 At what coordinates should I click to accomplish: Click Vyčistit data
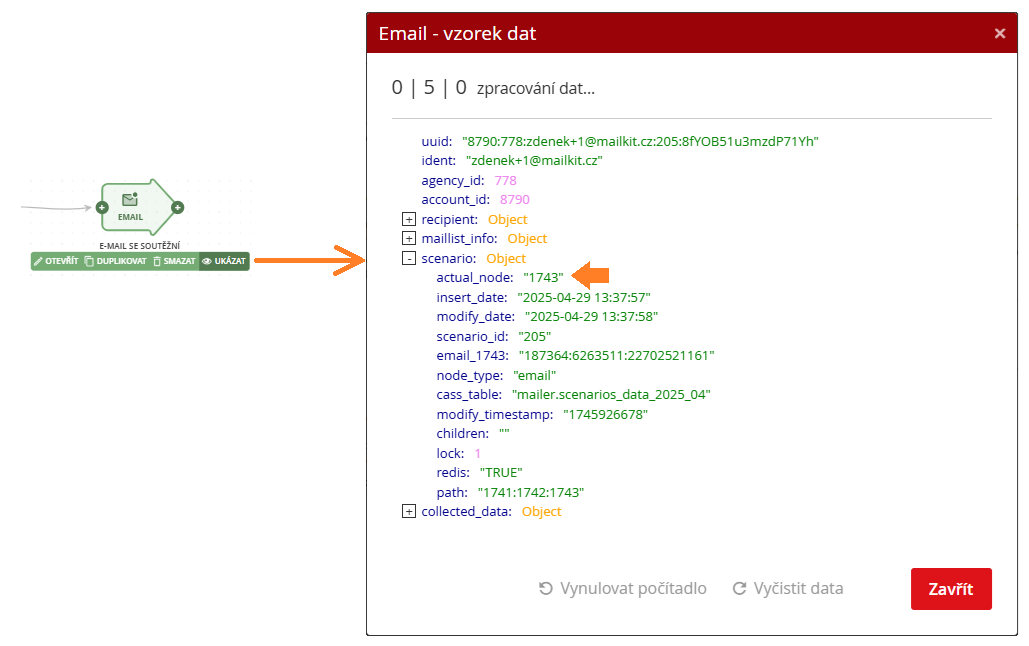[x=788, y=588]
